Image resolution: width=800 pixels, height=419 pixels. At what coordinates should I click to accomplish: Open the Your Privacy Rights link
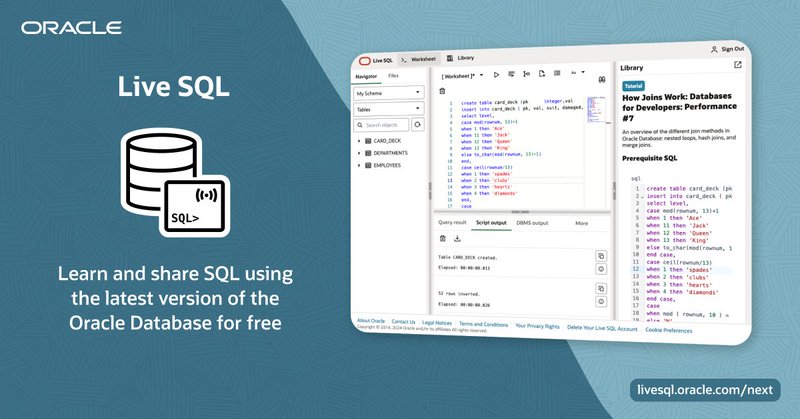coord(537,326)
